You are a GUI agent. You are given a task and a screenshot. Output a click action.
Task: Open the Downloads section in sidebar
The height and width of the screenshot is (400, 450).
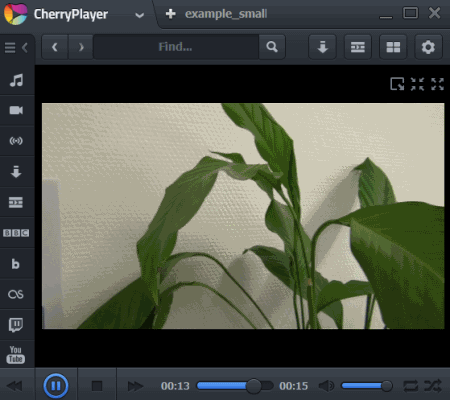click(16, 171)
